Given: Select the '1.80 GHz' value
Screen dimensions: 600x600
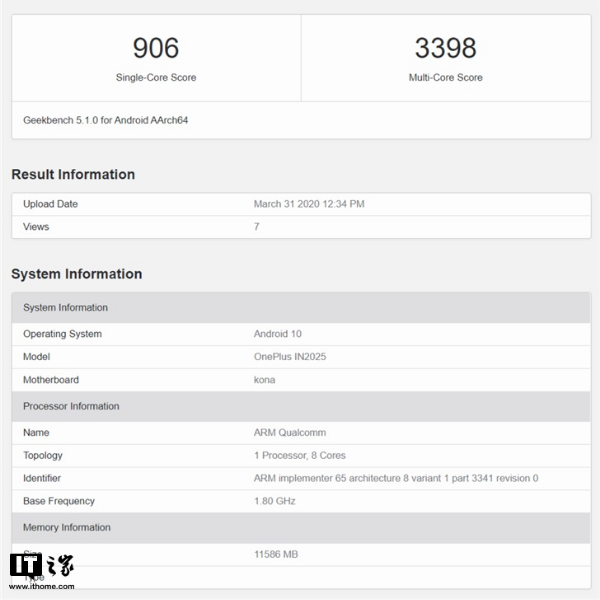Looking at the screenshot, I should [x=274, y=501].
